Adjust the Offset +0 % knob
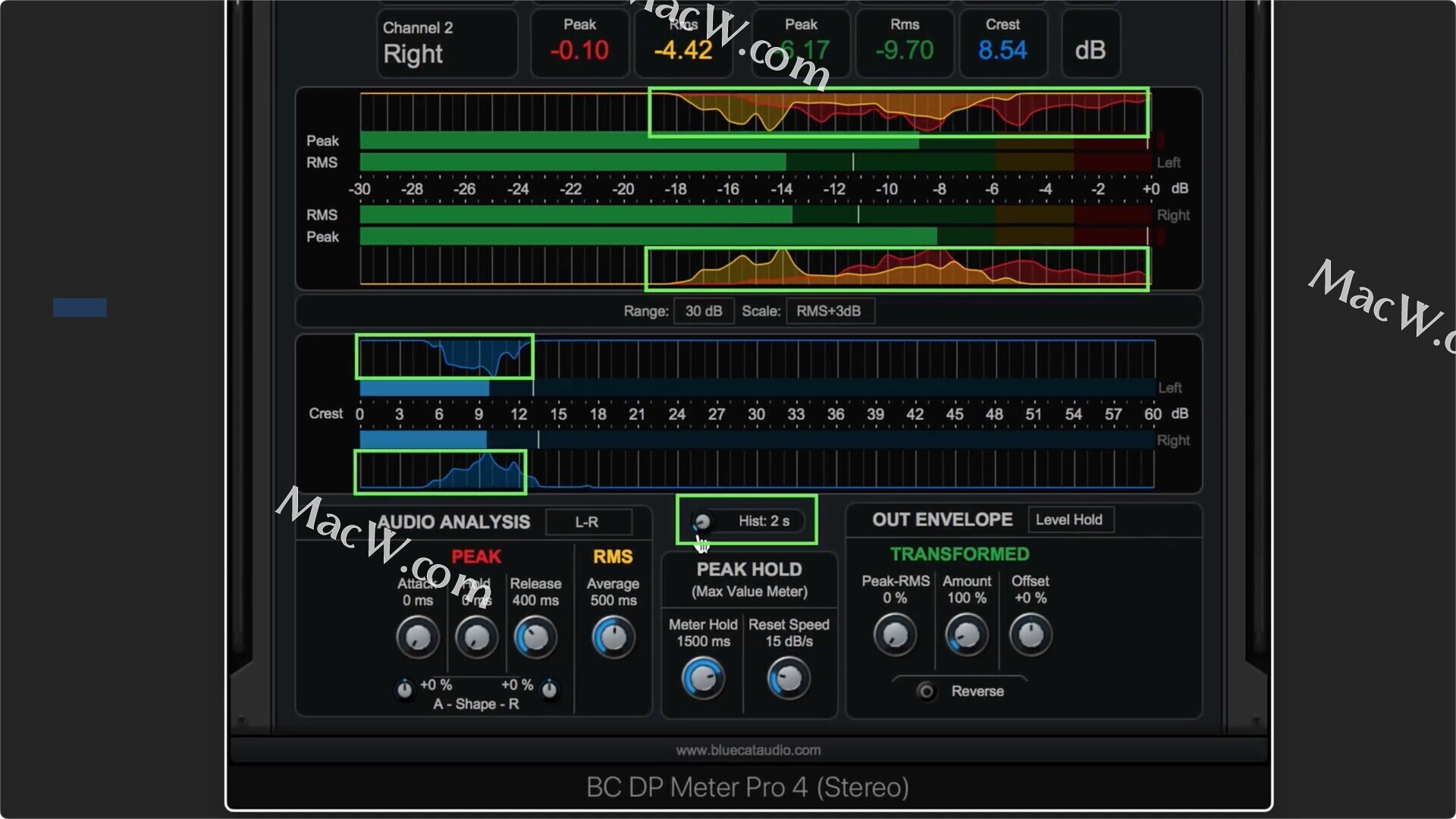This screenshot has height=819, width=1456. [x=1031, y=635]
